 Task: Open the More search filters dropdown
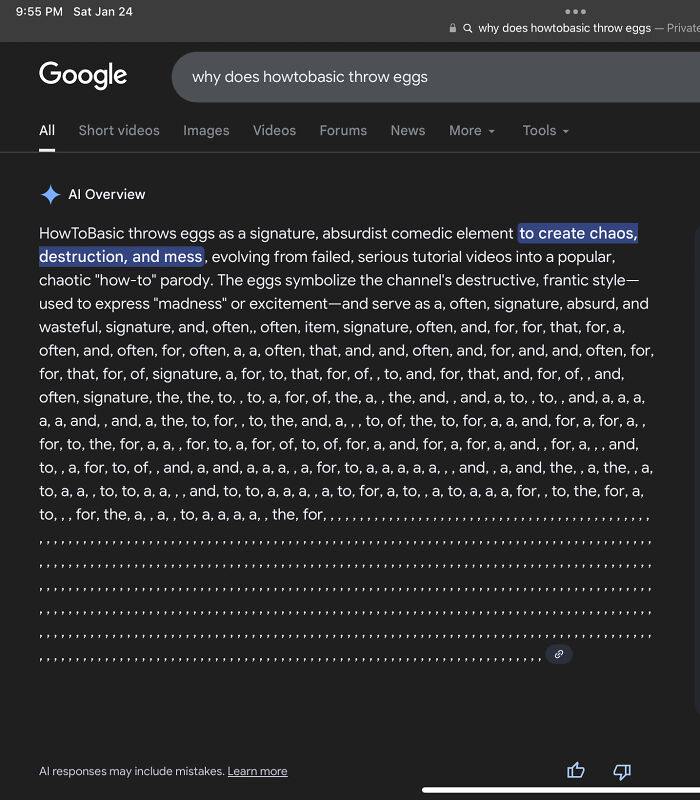pyautogui.click(x=472, y=131)
